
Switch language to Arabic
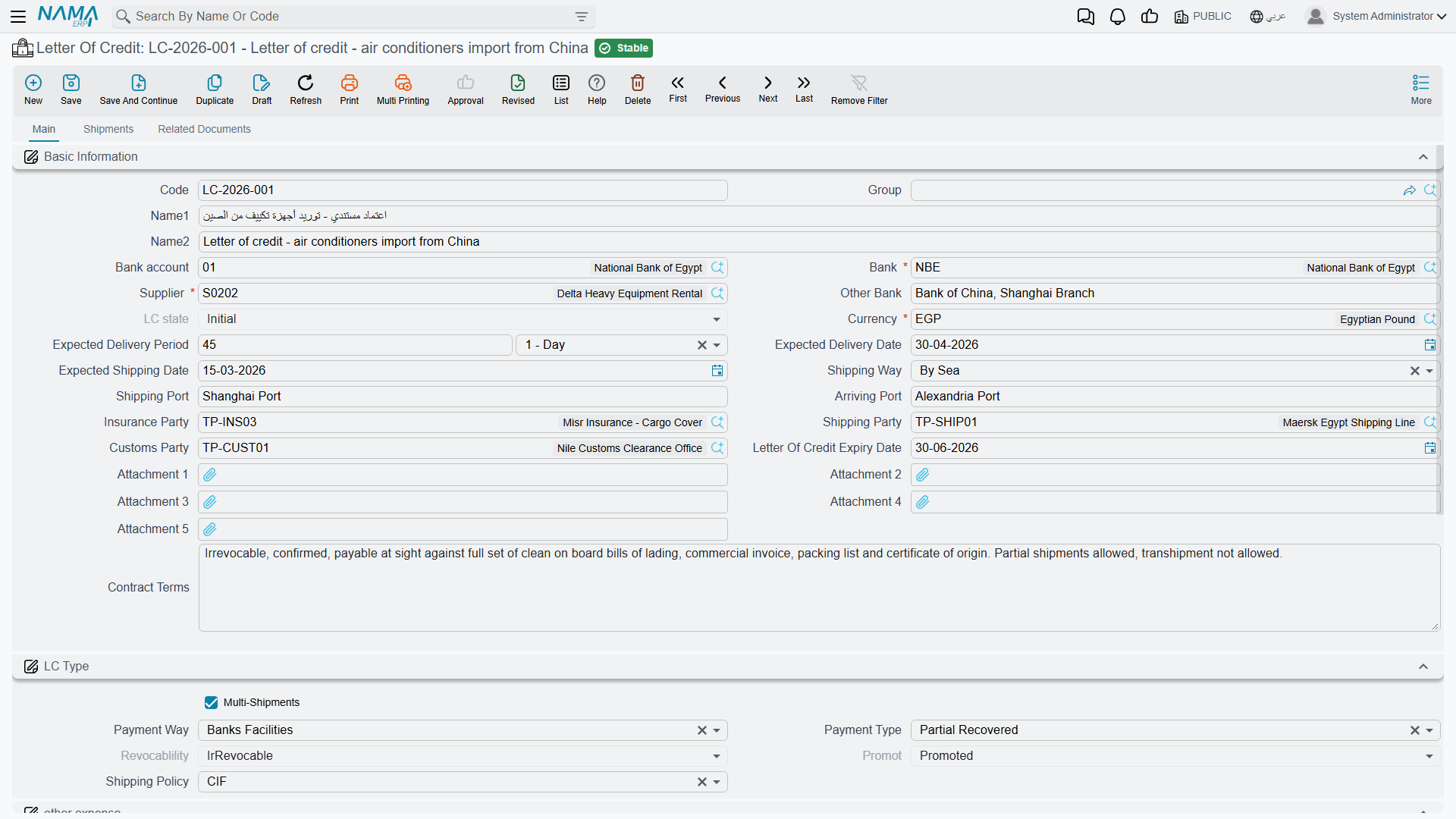[1268, 16]
